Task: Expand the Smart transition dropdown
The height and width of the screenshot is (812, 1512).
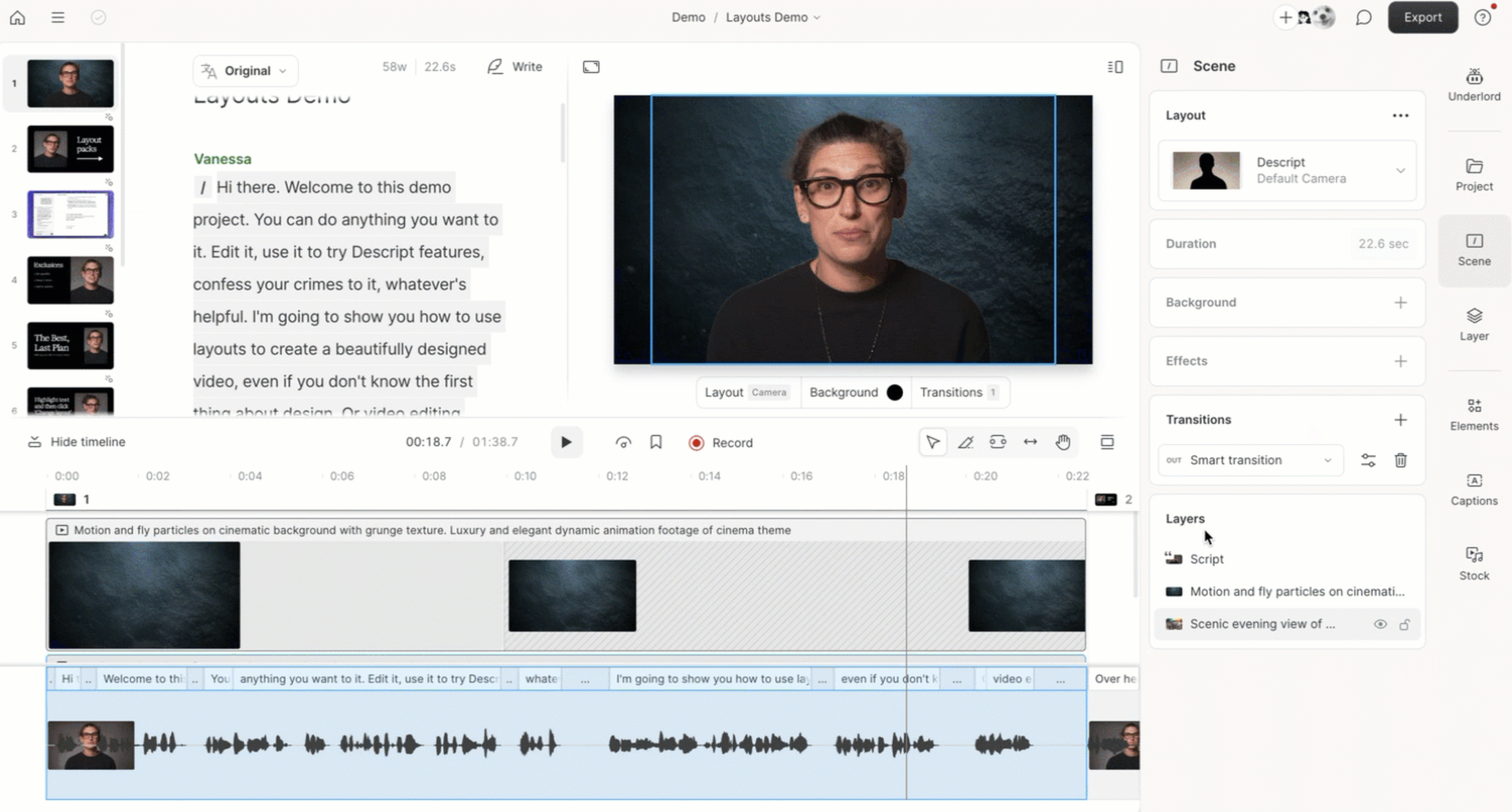Action: (x=1328, y=460)
